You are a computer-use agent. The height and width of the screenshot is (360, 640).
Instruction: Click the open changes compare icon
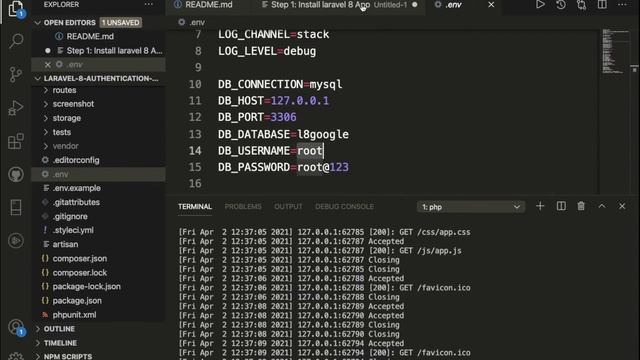click(x=581, y=5)
